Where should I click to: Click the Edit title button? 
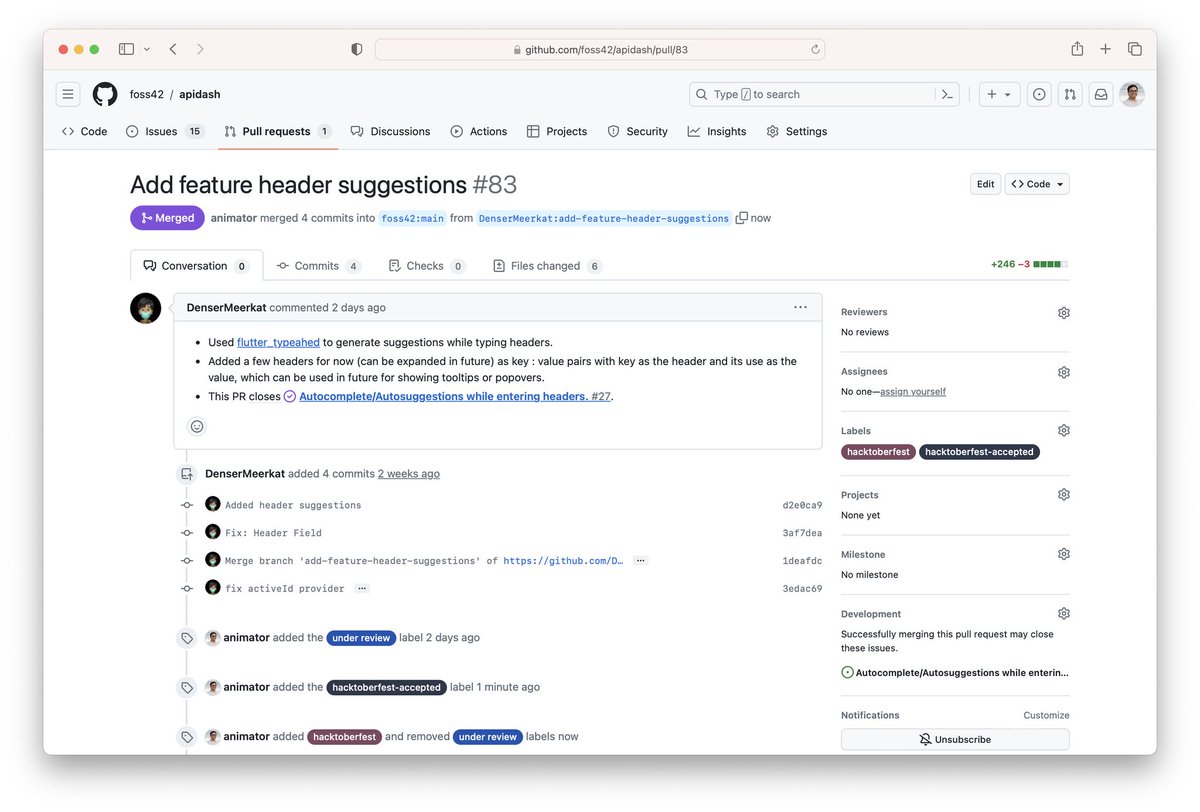(985, 184)
